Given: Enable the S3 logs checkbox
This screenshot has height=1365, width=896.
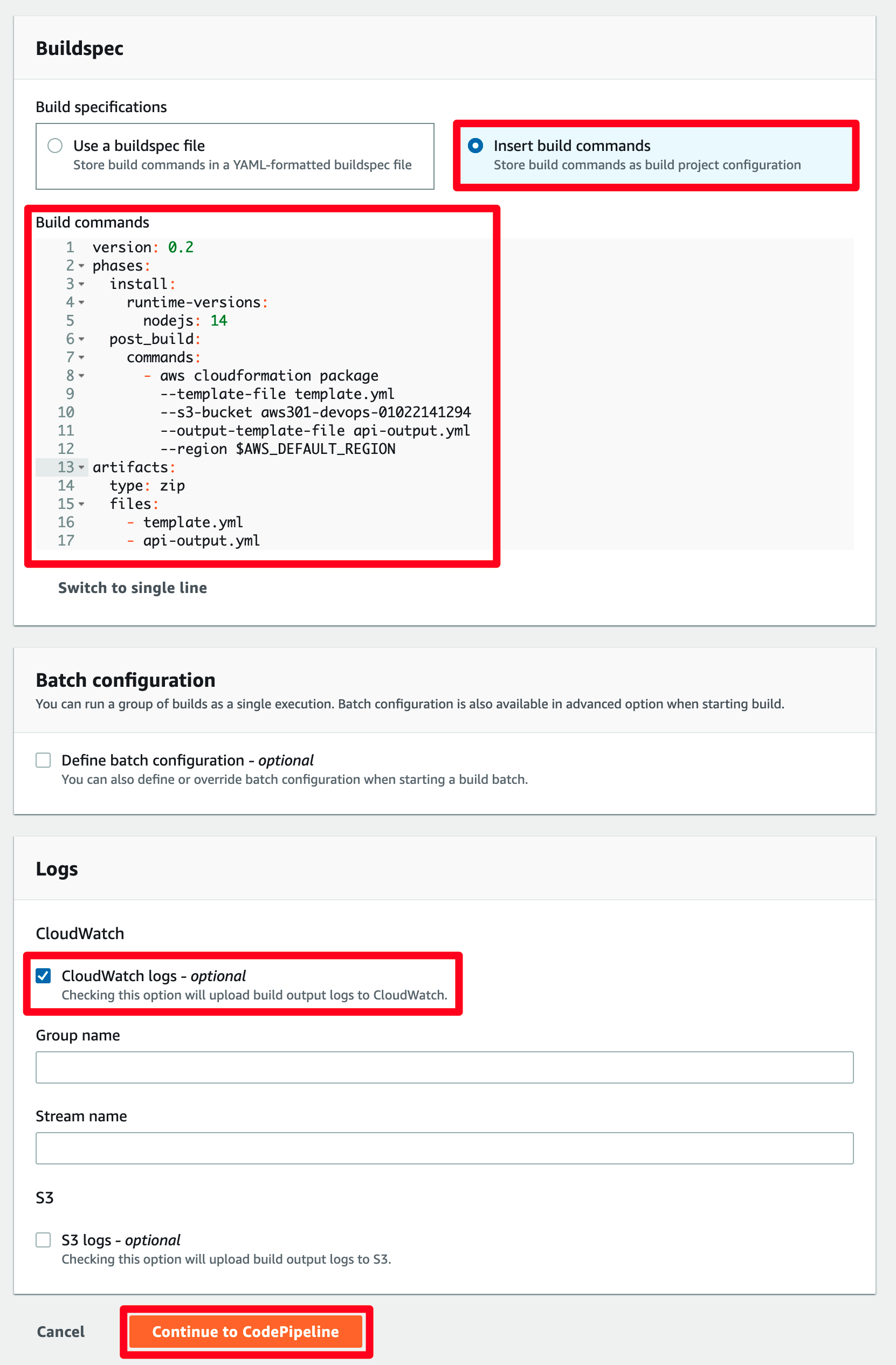Looking at the screenshot, I should click(x=43, y=1240).
